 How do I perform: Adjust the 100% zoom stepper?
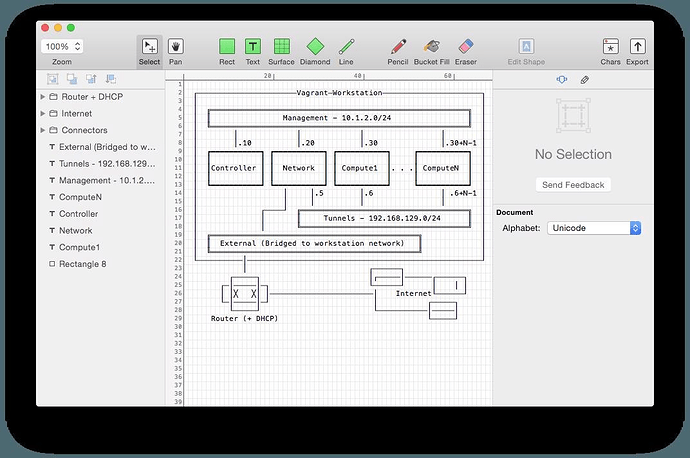(x=77, y=46)
